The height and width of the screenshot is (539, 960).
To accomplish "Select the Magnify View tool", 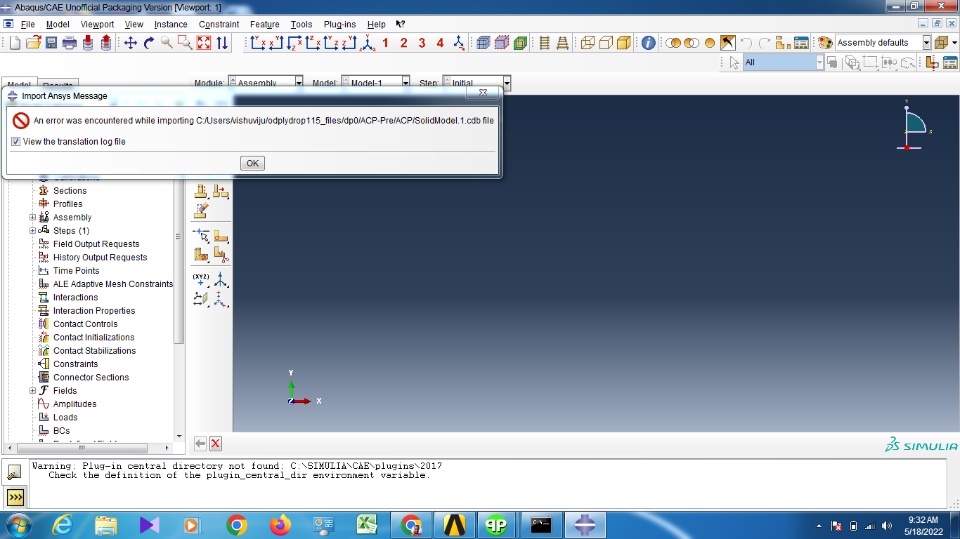I will pyautogui.click(x=167, y=43).
